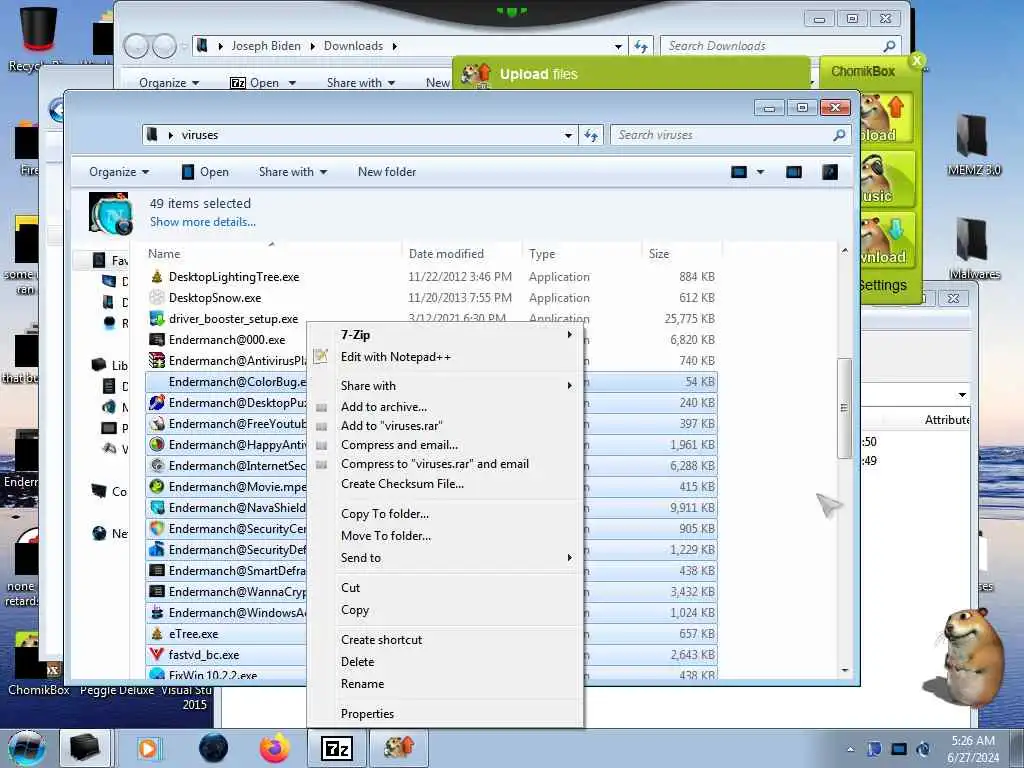Choose Create shortcut
Viewport: 1024px width, 768px height.
click(x=444, y=640)
